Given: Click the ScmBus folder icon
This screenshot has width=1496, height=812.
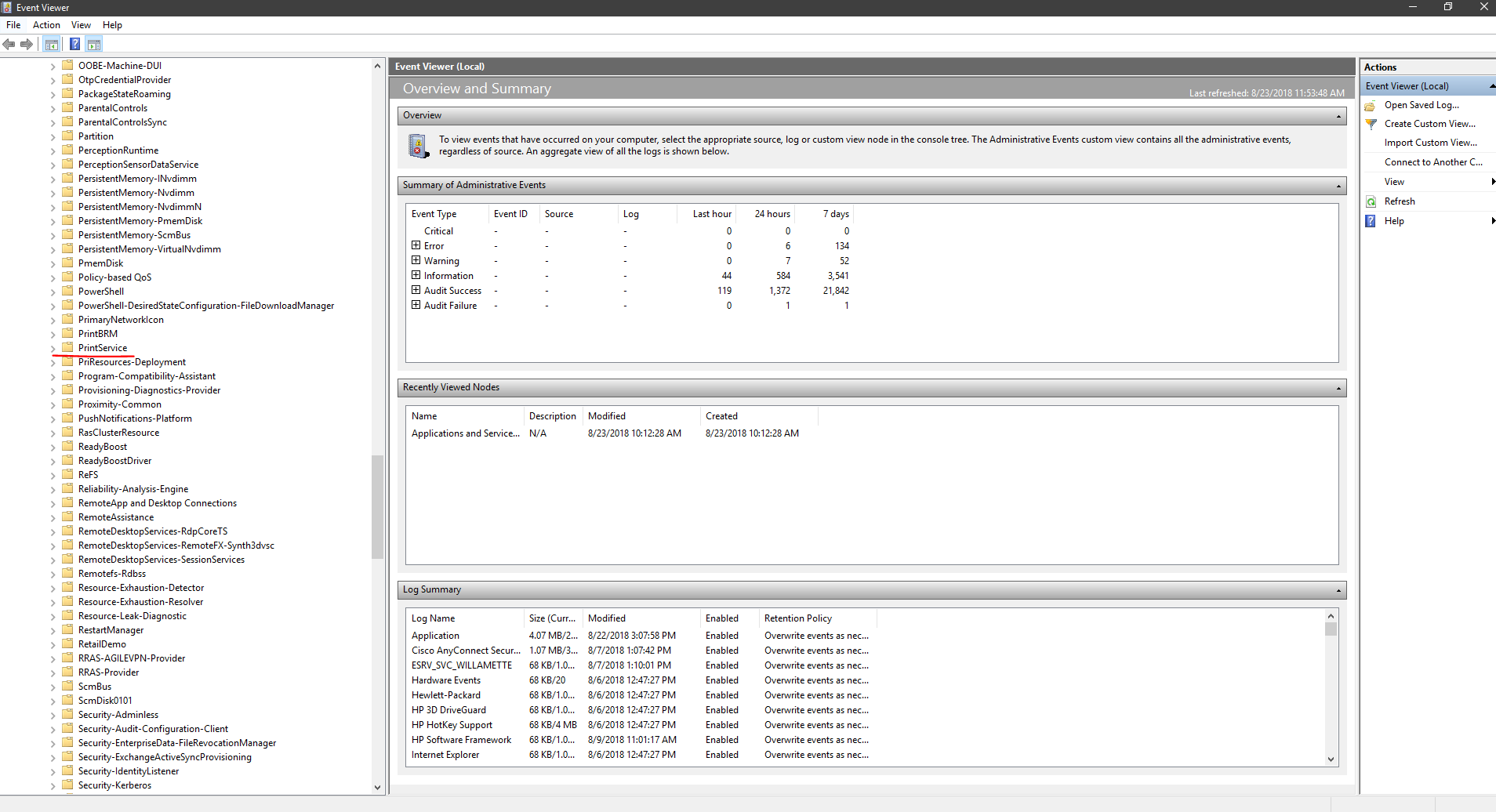Looking at the screenshot, I should (x=68, y=686).
